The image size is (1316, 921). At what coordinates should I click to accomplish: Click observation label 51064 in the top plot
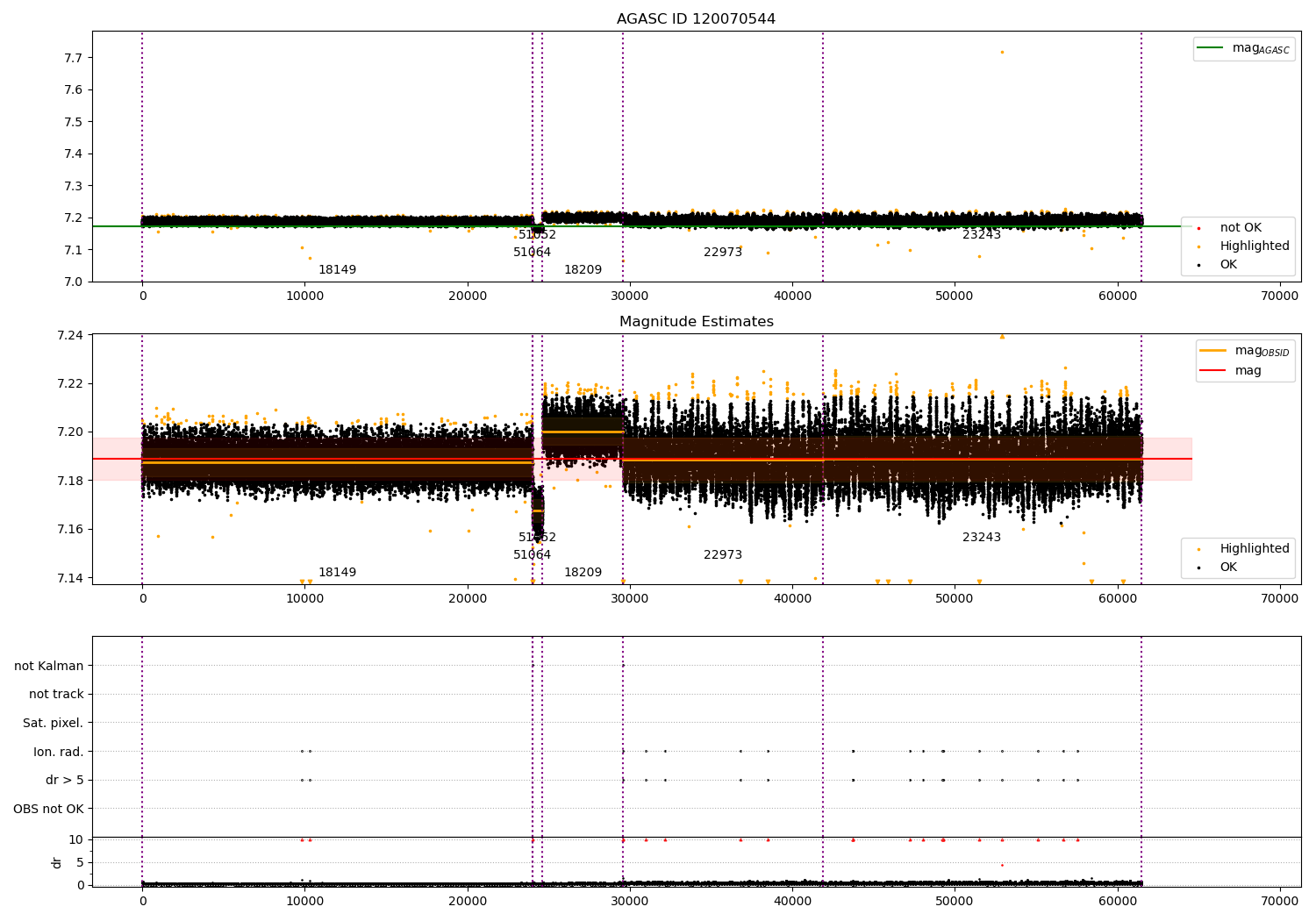click(532, 253)
